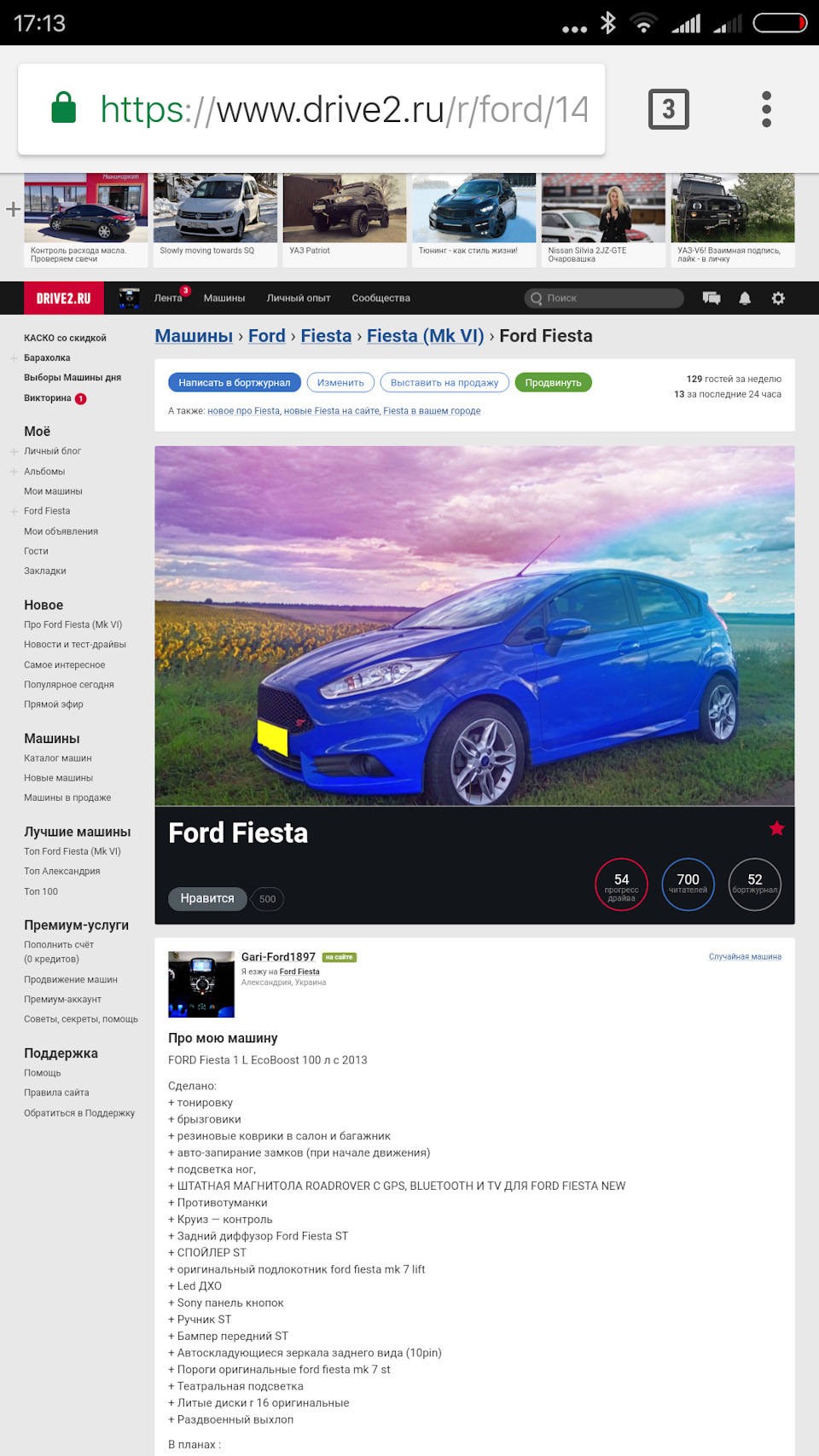Open Новости и тест-драйвы
The width and height of the screenshot is (819, 1456).
(x=75, y=645)
